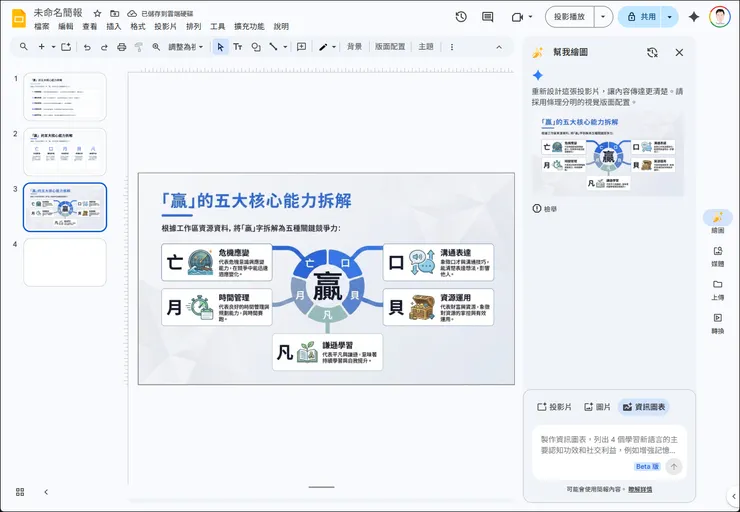Select the line tool
740x512 pixels.
tap(273, 47)
